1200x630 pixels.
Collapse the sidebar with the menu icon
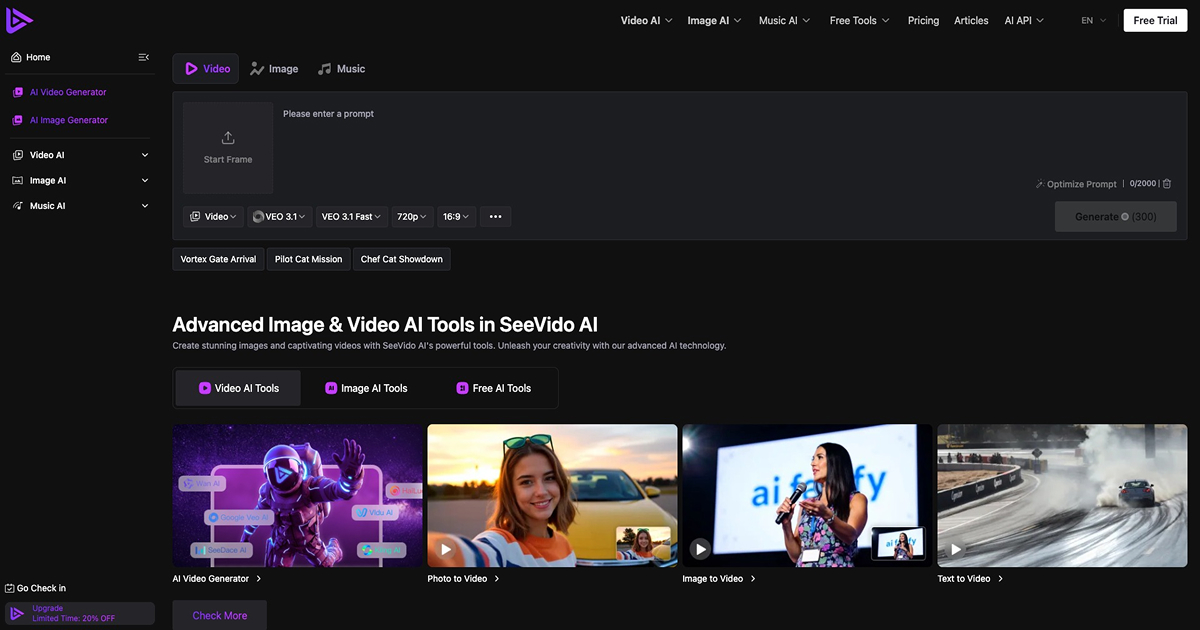[x=144, y=57]
